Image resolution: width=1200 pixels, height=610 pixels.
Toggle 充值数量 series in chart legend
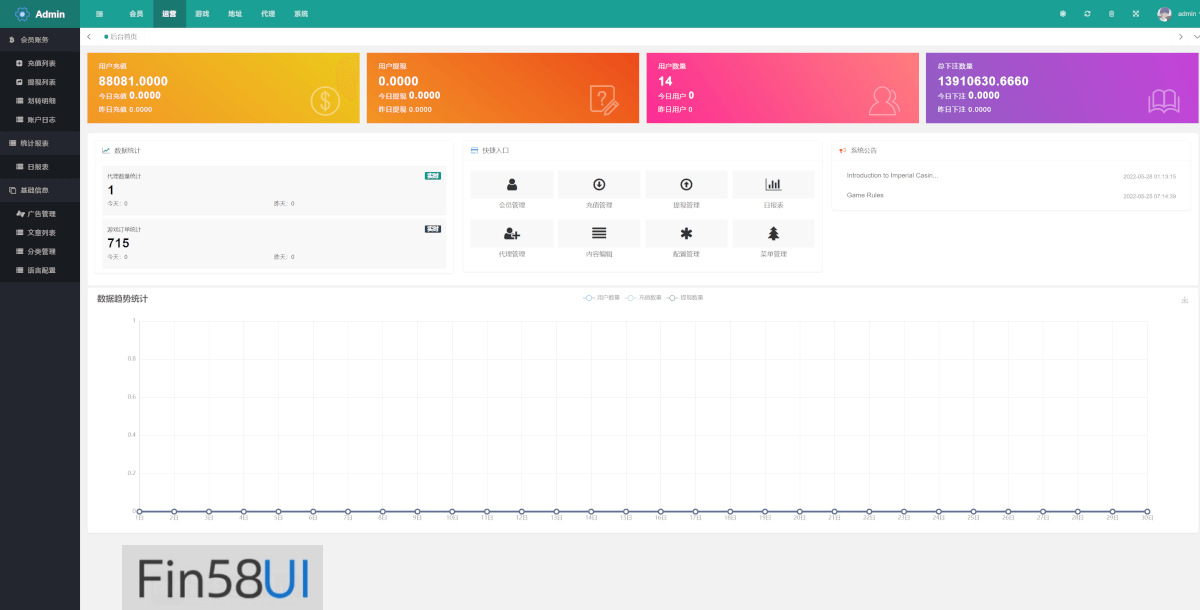click(644, 298)
